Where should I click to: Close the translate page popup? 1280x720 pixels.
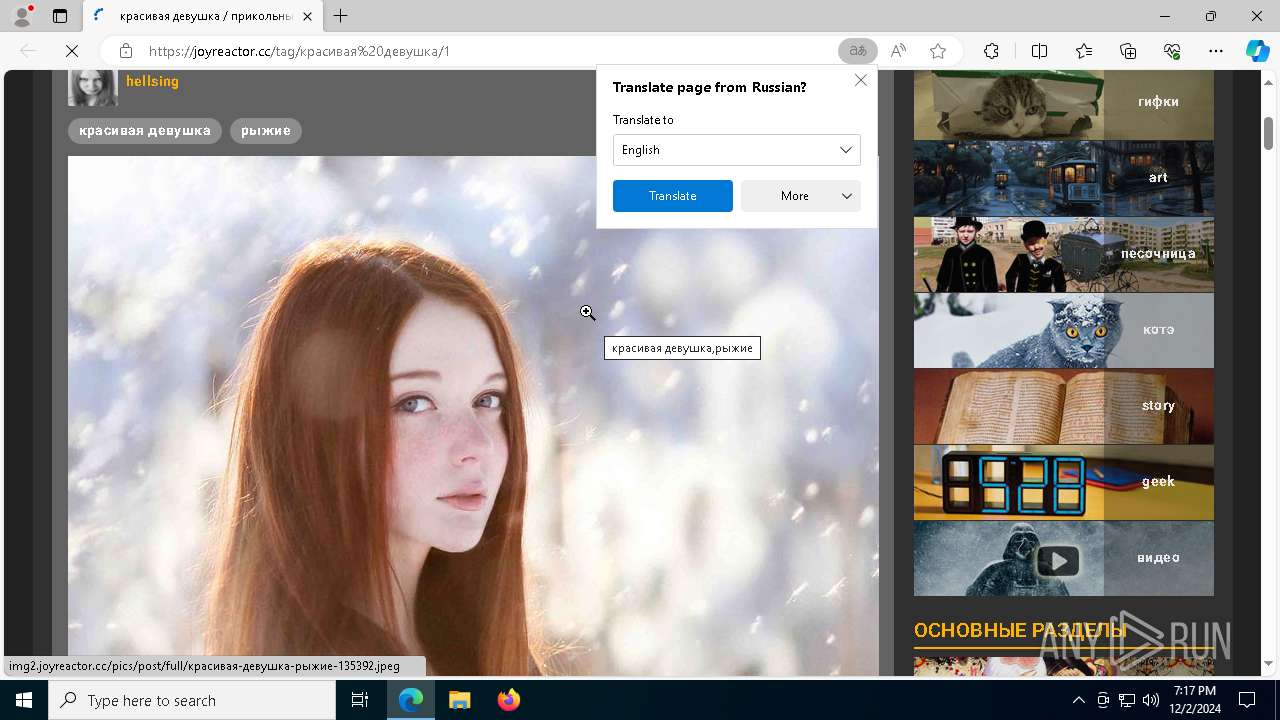pos(861,80)
